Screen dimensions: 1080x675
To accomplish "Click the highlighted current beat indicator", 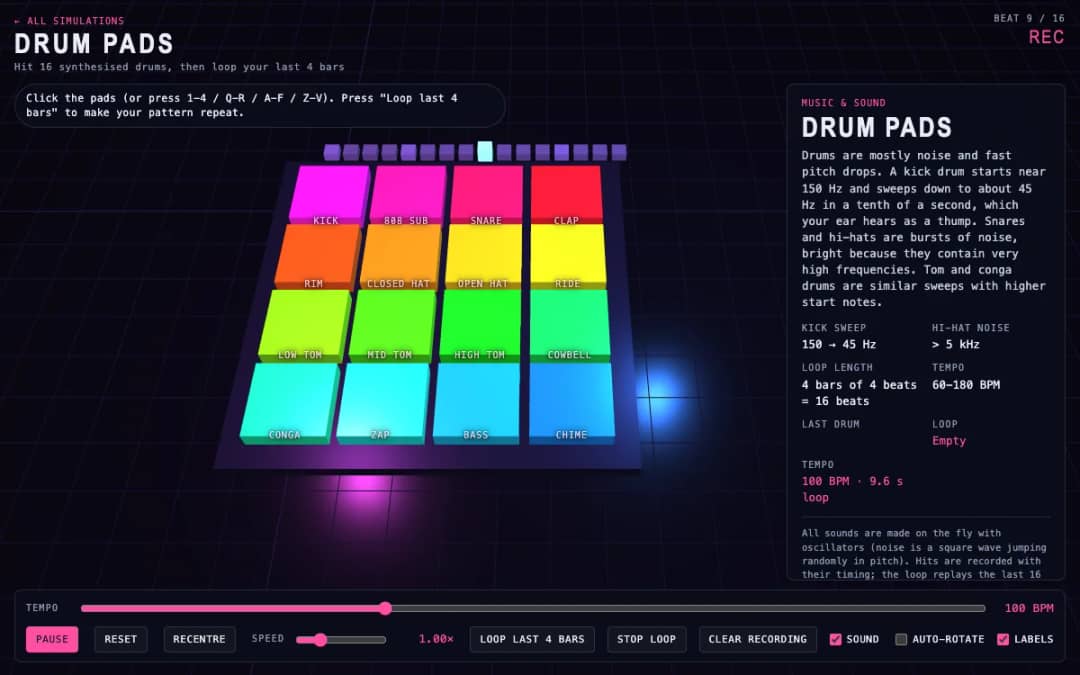I will pos(485,152).
